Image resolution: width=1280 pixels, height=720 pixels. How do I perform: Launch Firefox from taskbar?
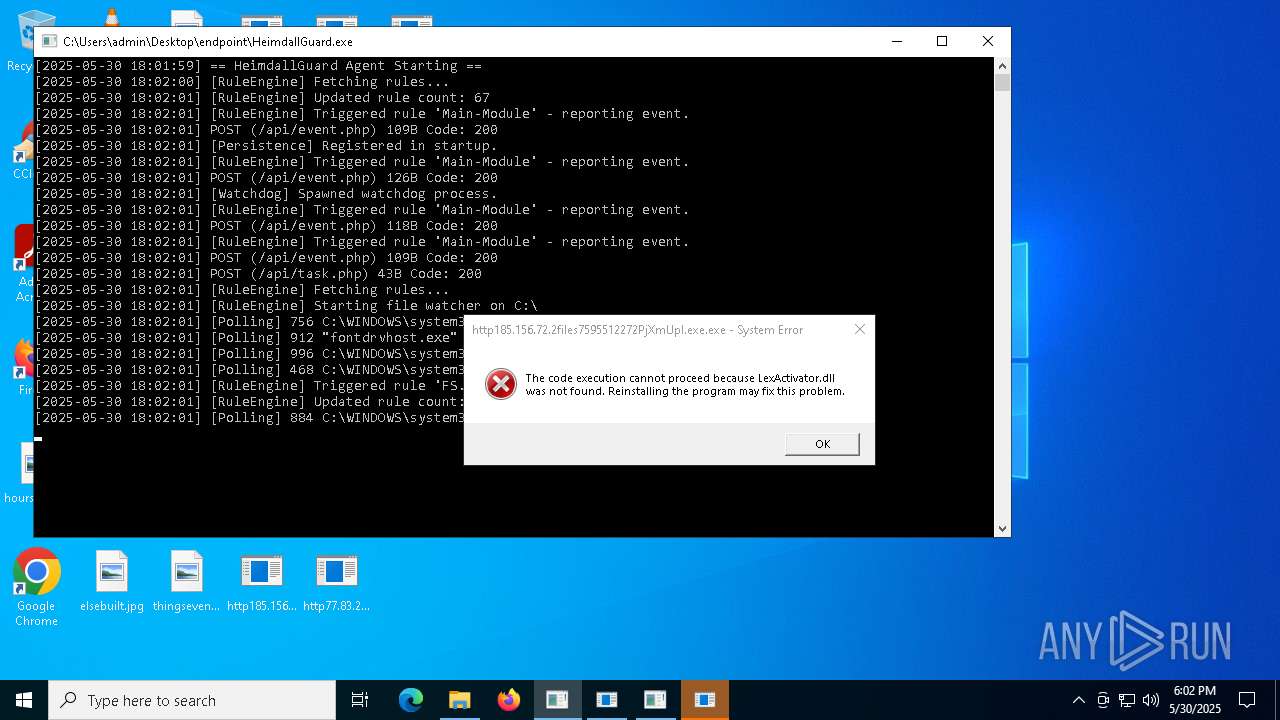click(508, 700)
